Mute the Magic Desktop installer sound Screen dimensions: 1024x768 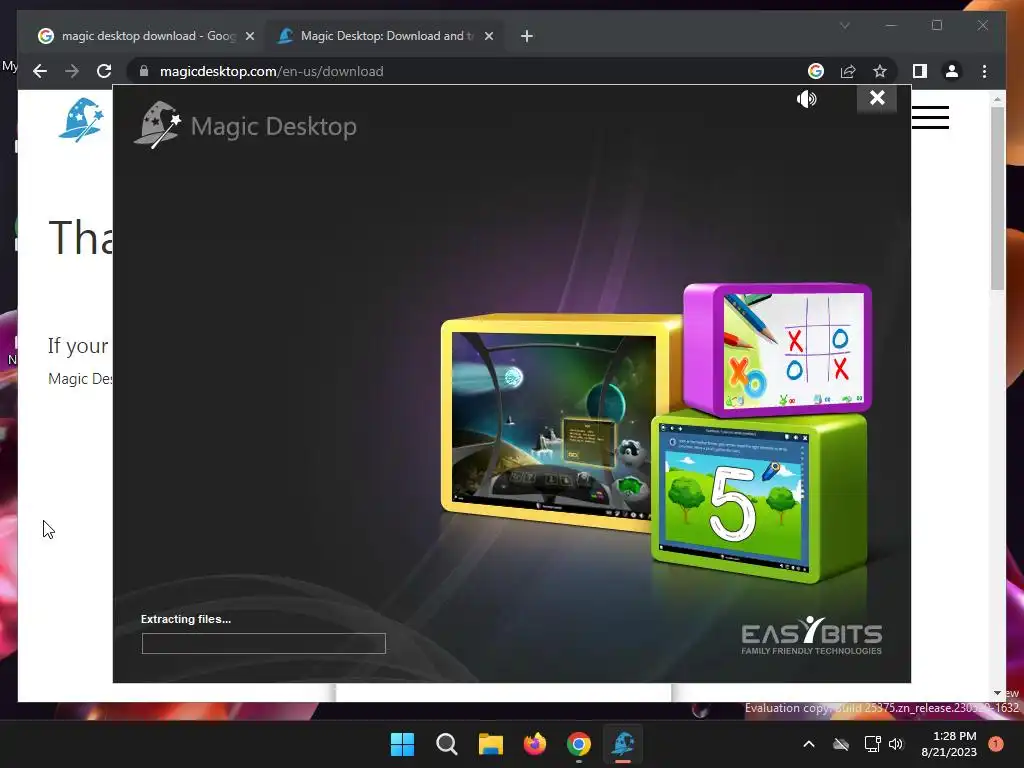(807, 99)
